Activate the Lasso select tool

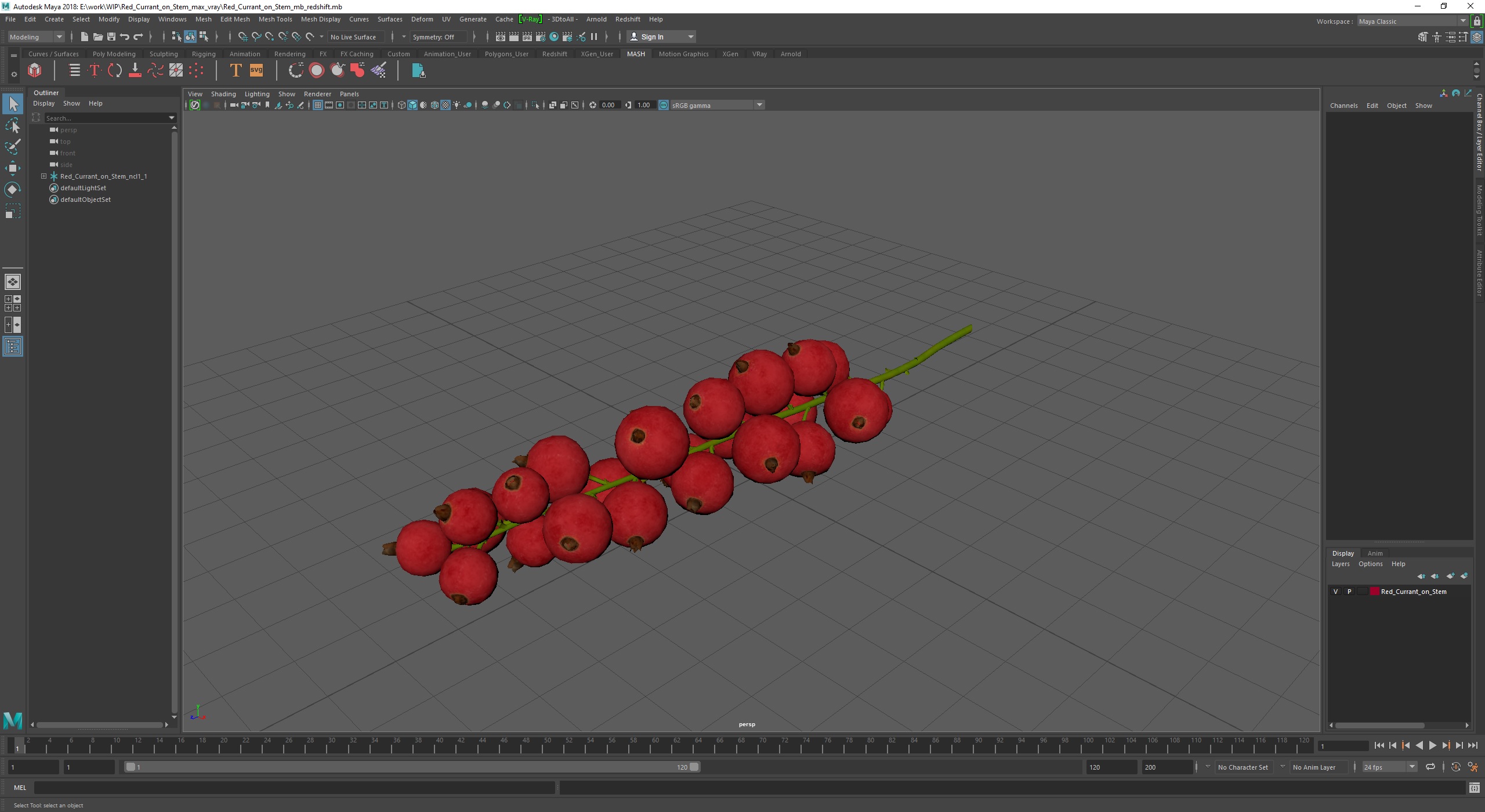pos(13,125)
